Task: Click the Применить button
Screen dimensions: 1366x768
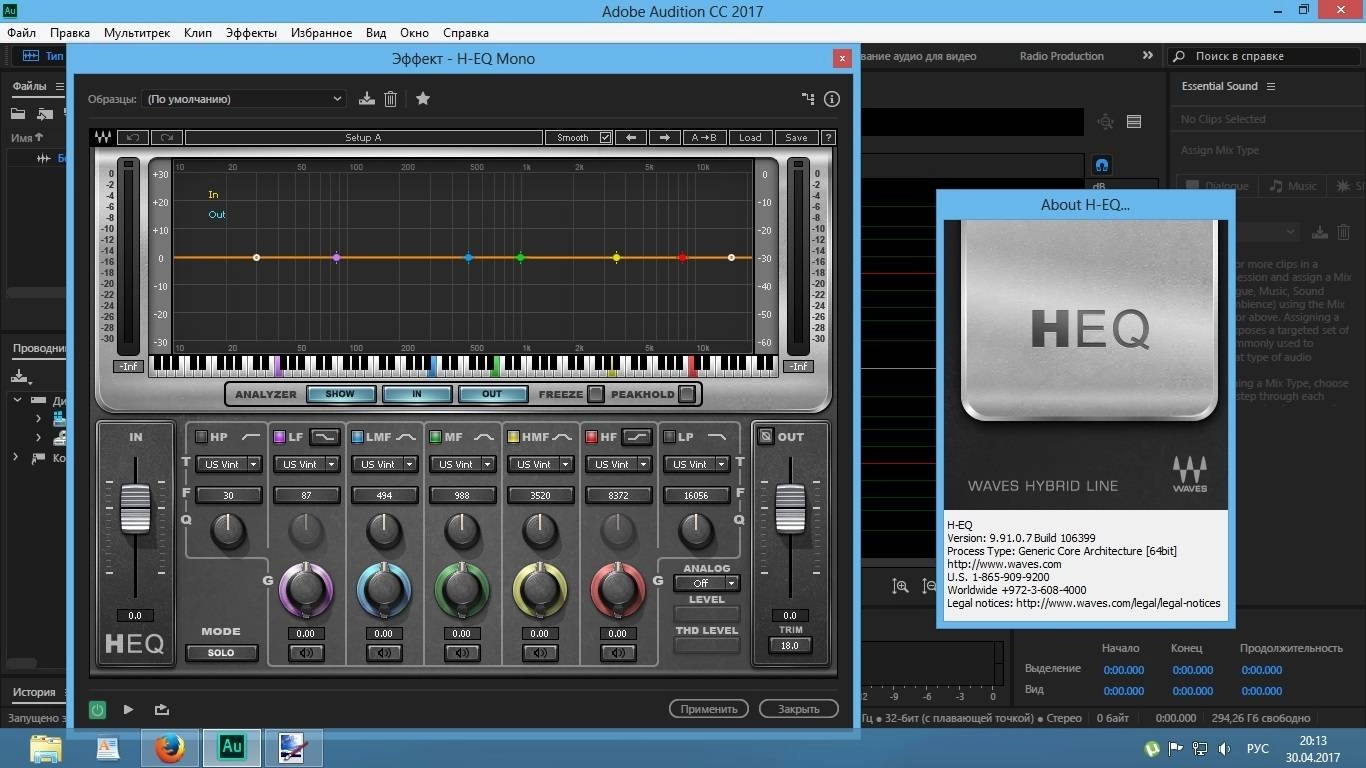Action: (709, 709)
